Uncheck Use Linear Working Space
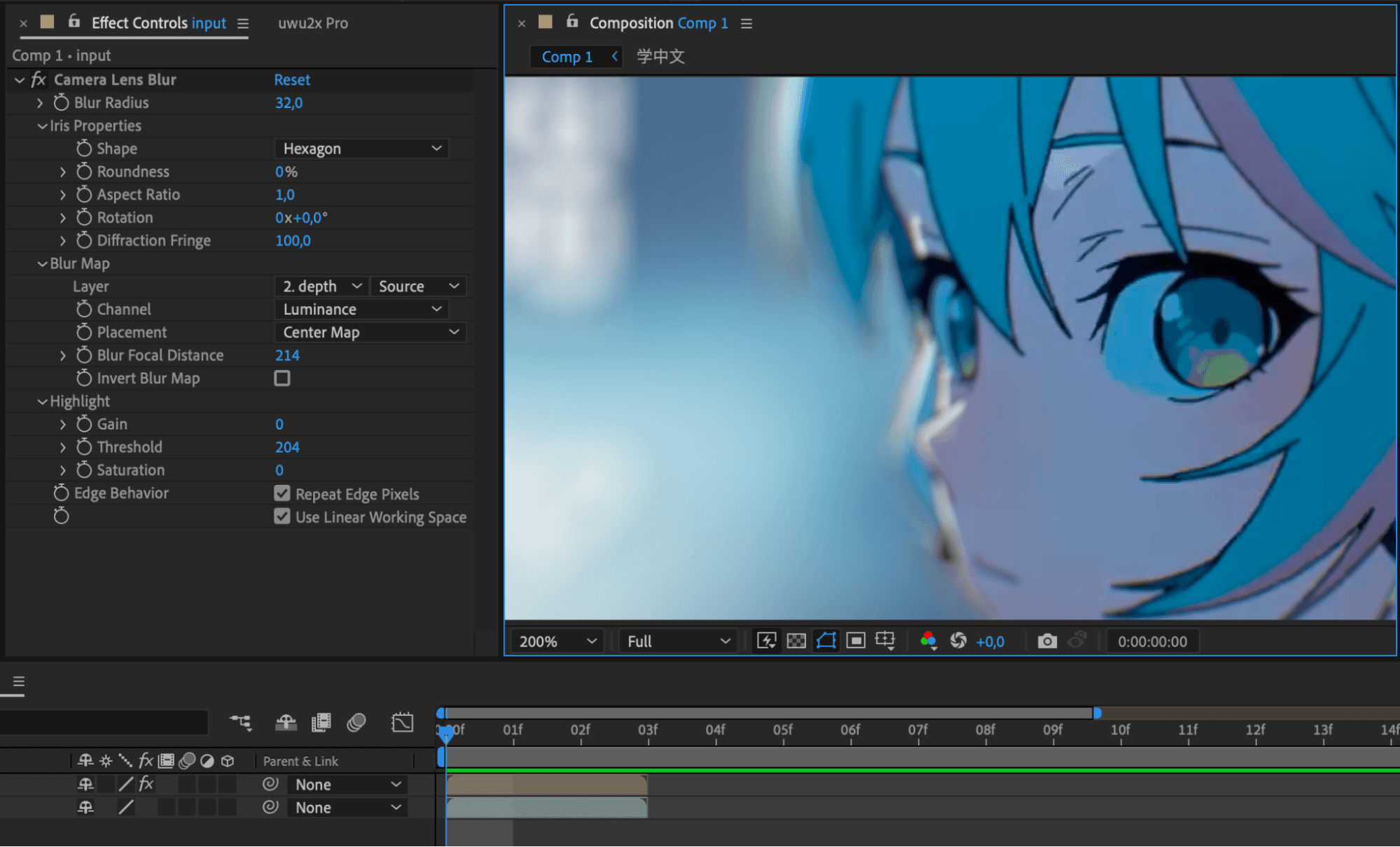Image resolution: width=1400 pixels, height=847 pixels. click(x=282, y=517)
